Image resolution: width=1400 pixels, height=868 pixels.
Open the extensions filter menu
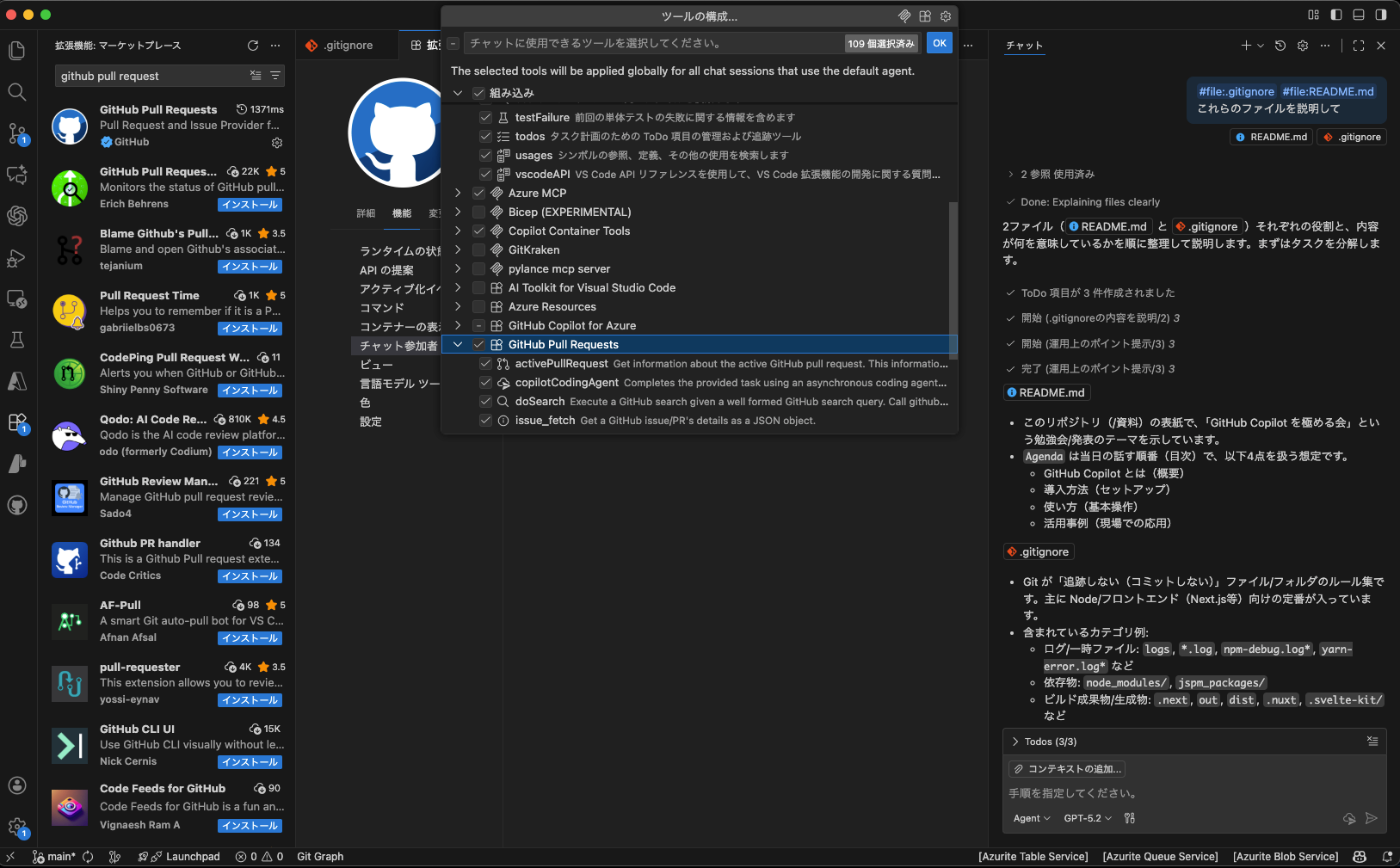click(x=275, y=75)
